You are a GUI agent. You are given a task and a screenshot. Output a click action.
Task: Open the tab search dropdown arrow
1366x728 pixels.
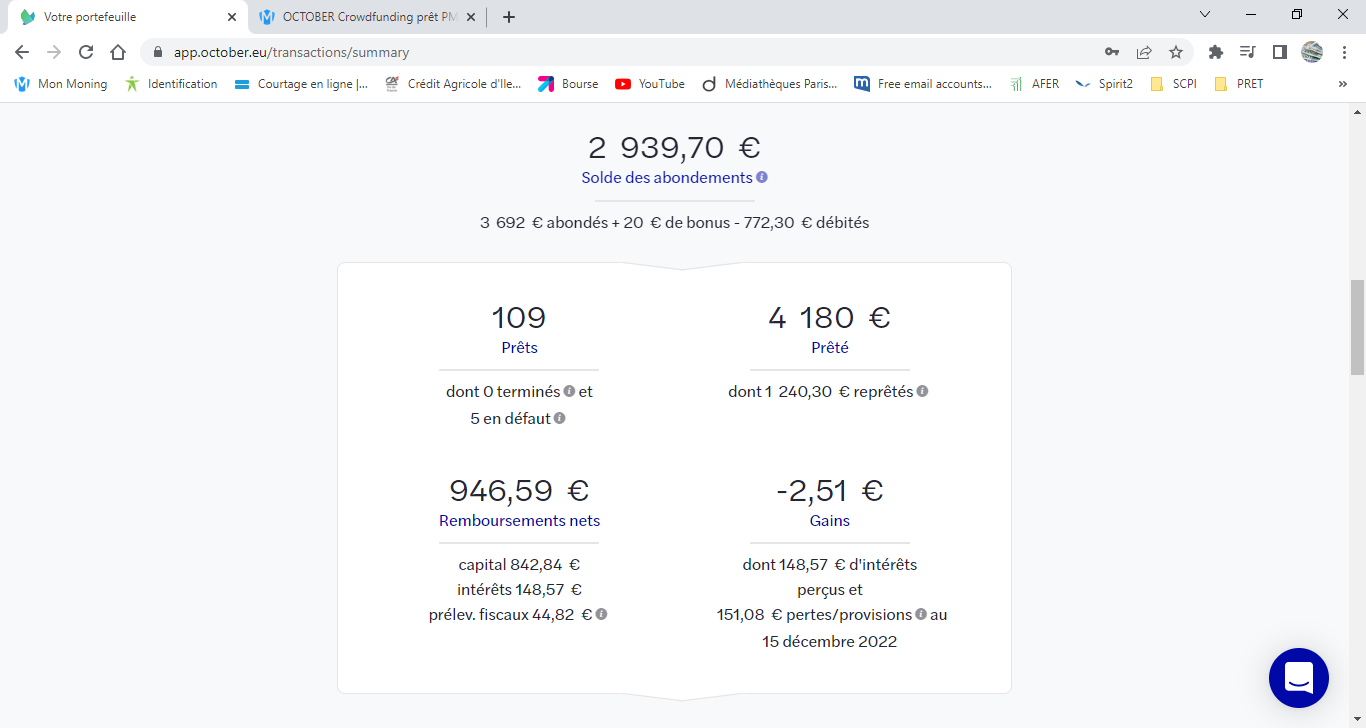coord(1205,15)
